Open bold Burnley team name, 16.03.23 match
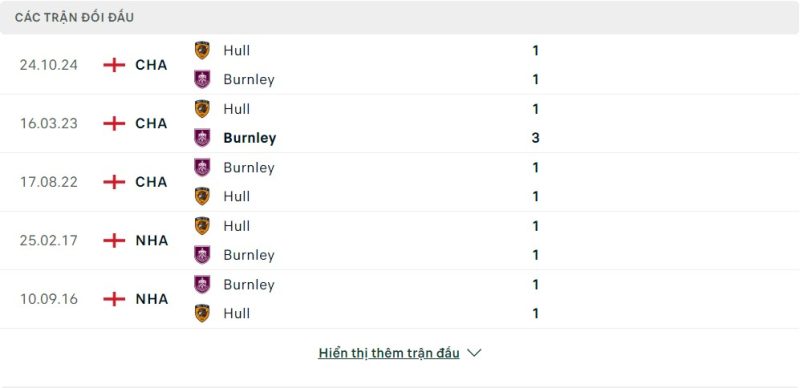 coord(250,138)
